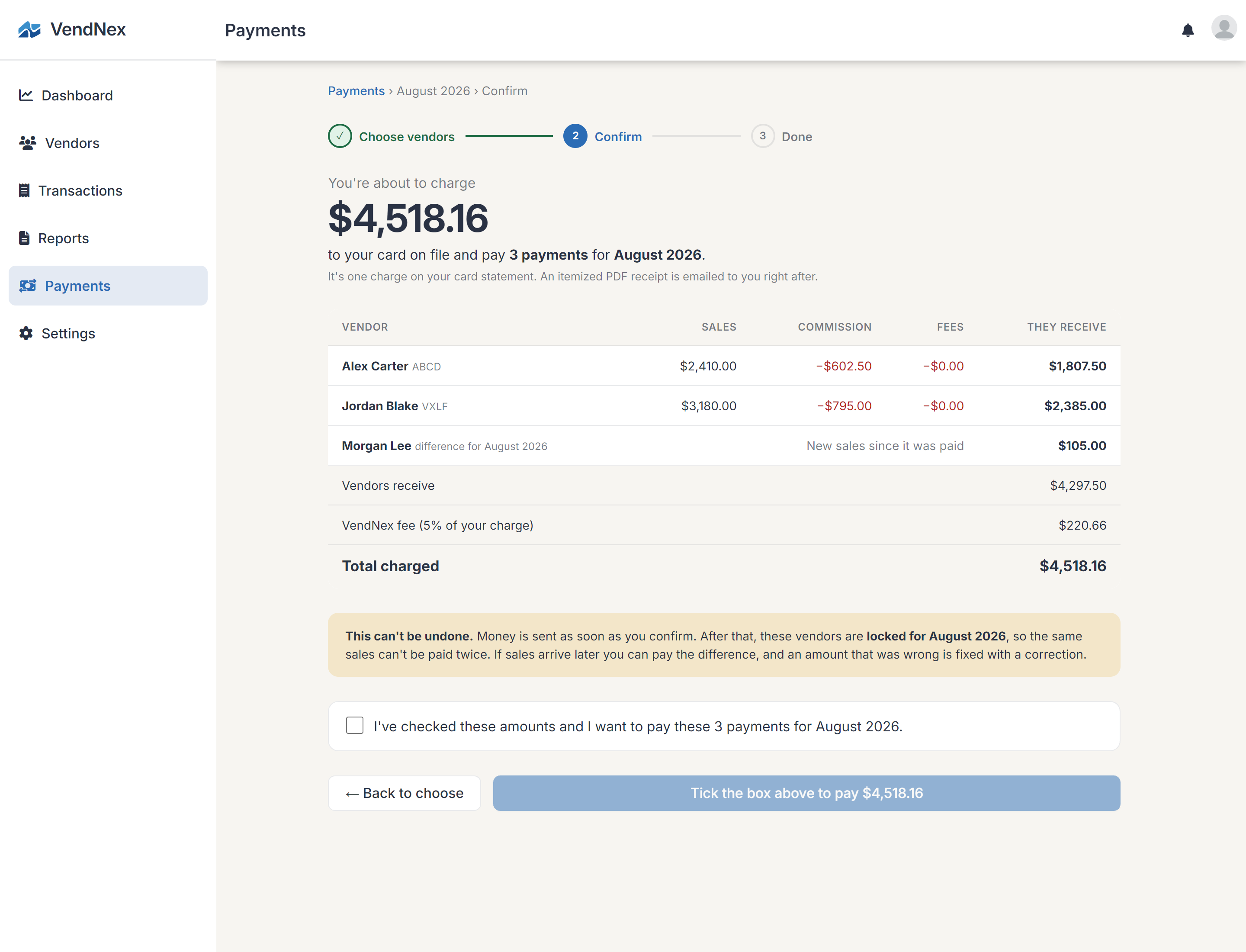This screenshot has height=952, width=1246.
Task: Click the Vendors receive $4,297.50 value
Action: [1078, 486]
